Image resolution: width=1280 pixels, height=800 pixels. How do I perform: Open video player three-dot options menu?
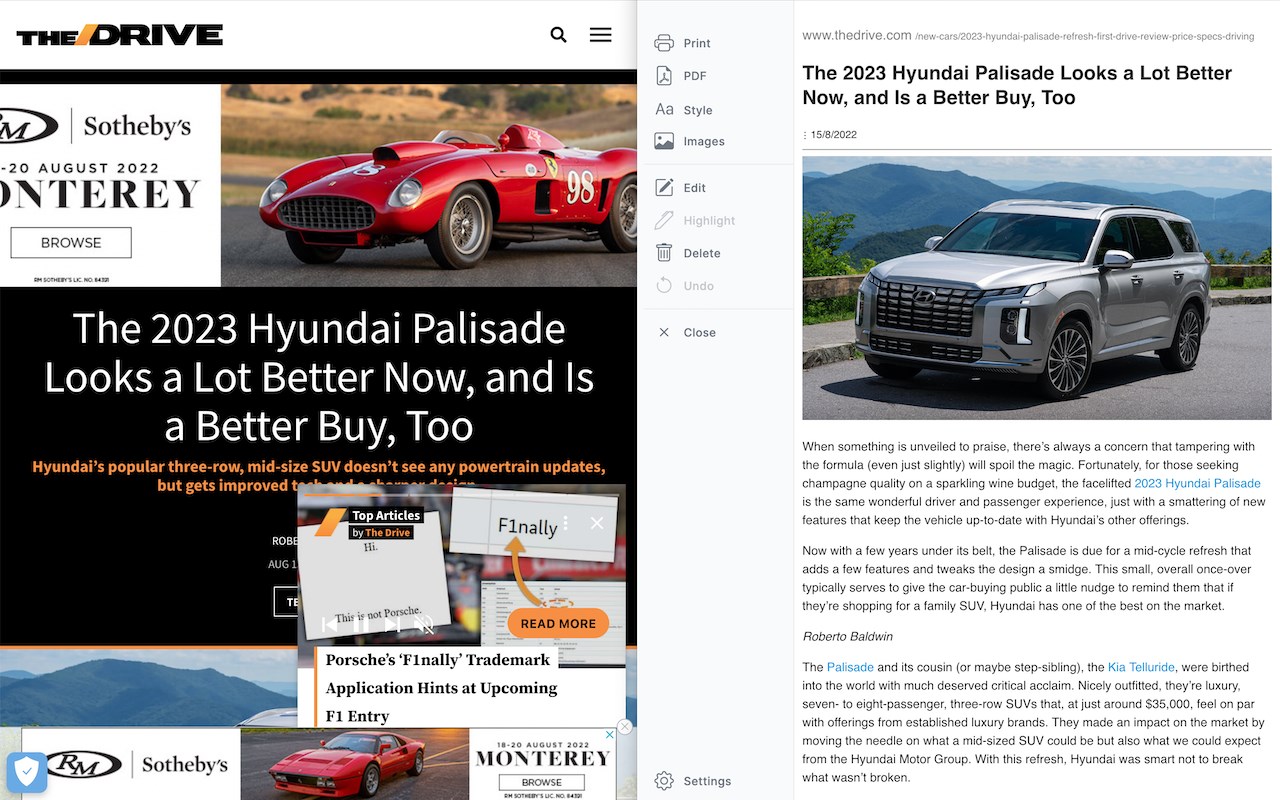566,523
